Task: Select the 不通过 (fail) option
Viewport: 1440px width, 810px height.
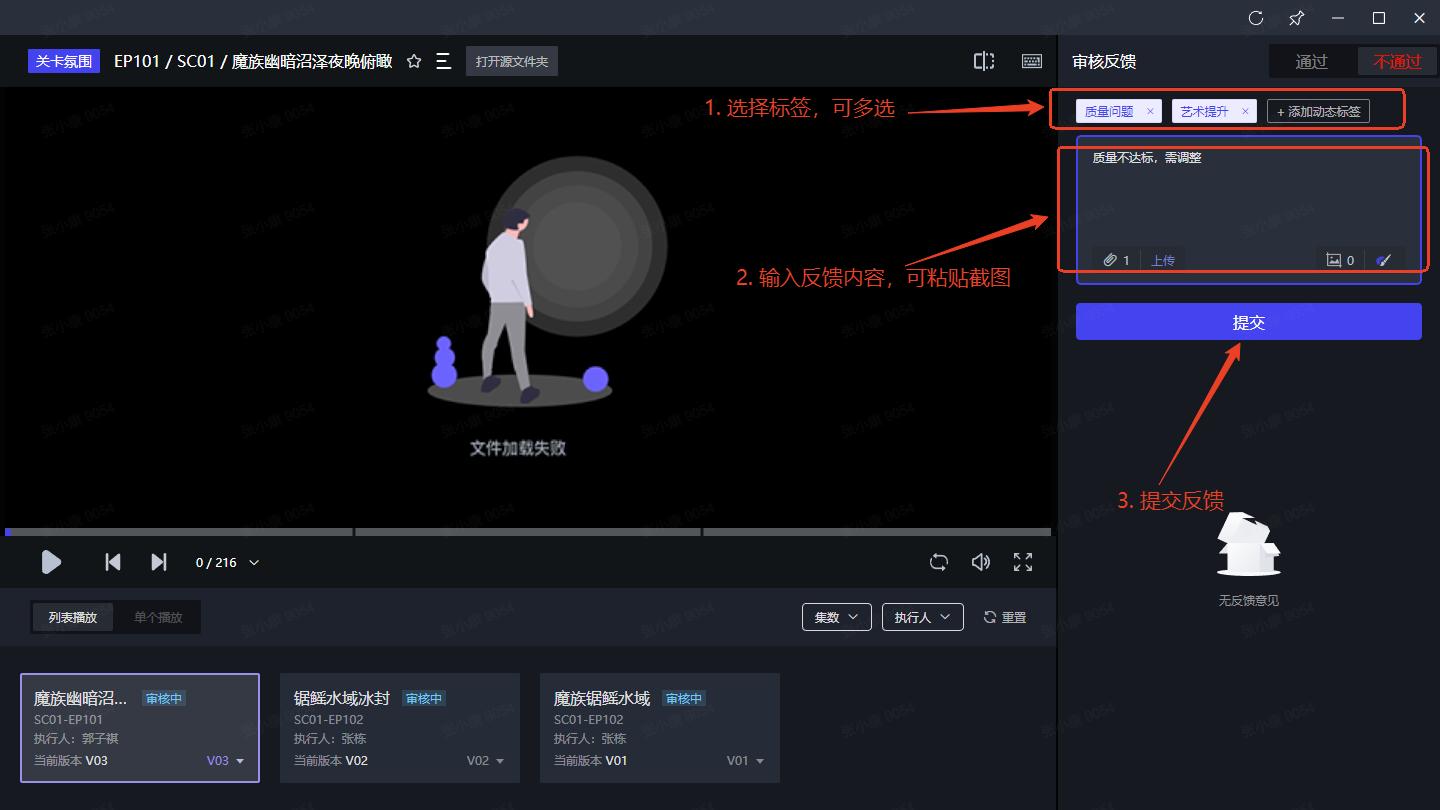Action: point(1397,62)
